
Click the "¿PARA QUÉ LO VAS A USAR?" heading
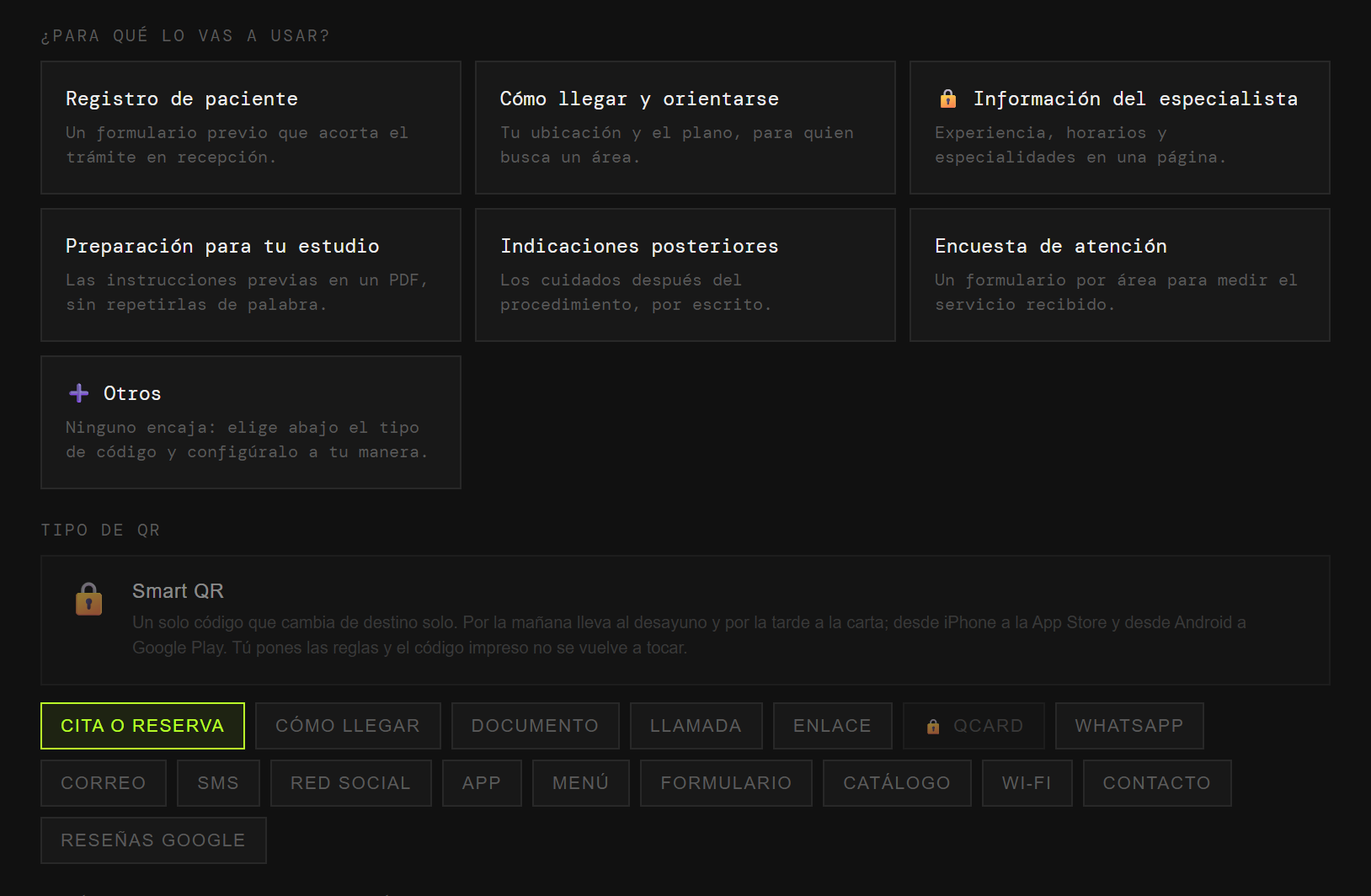click(185, 36)
